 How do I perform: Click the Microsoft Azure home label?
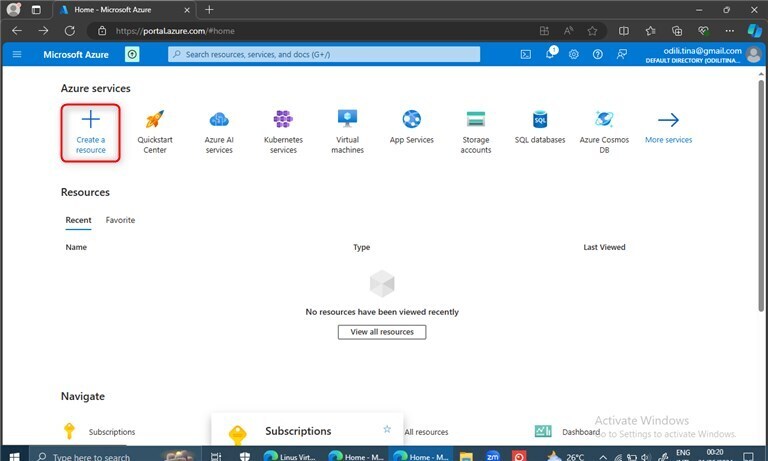(76, 54)
